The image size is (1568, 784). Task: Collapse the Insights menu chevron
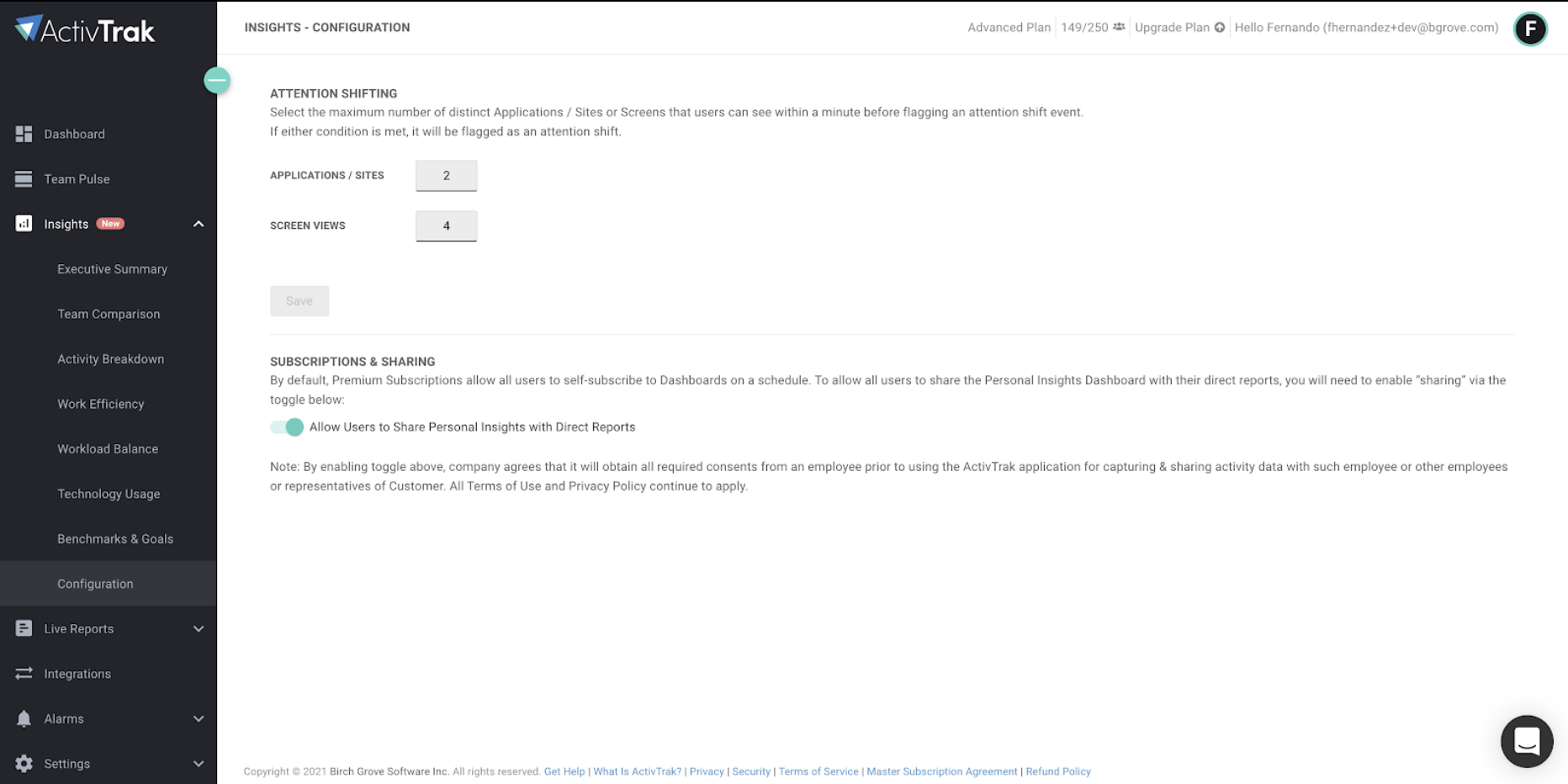(x=199, y=224)
